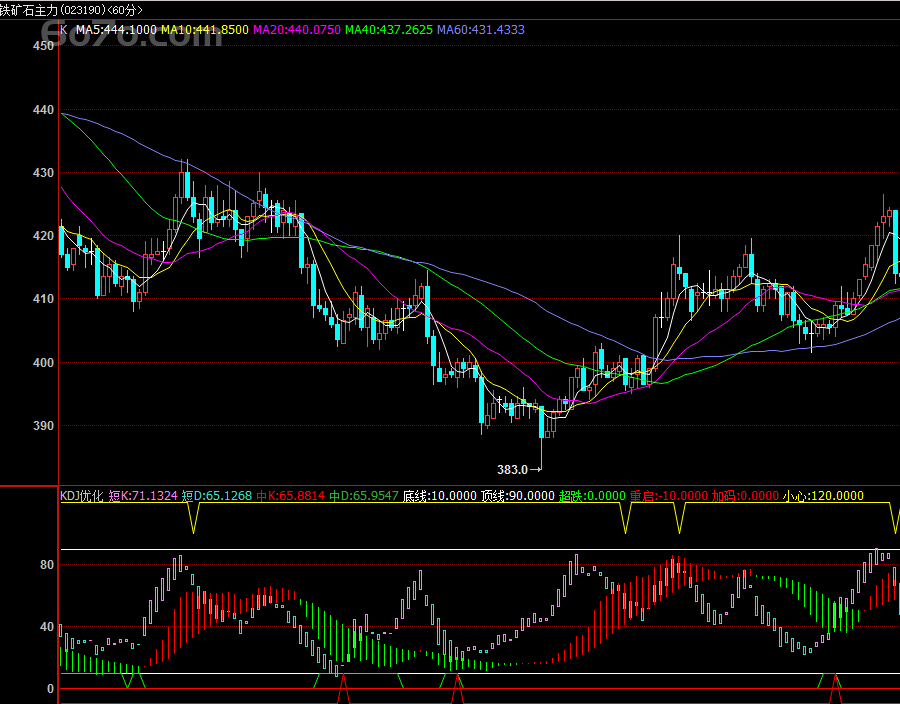Click the 加码 signal label
900x704 pixels.
tap(745, 495)
